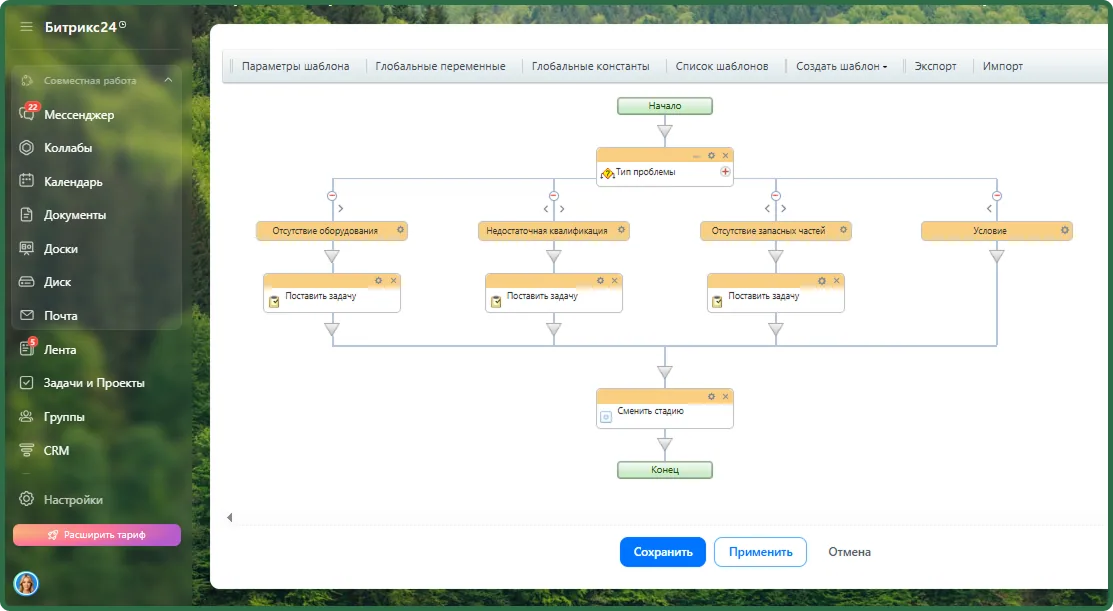
Task: Go to Коллабы in the sidebar
Action: point(68,148)
